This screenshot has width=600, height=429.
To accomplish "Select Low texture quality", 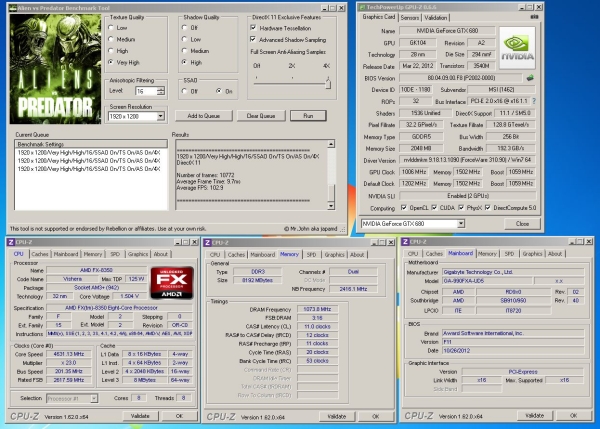I will pyautogui.click(x=111, y=28).
